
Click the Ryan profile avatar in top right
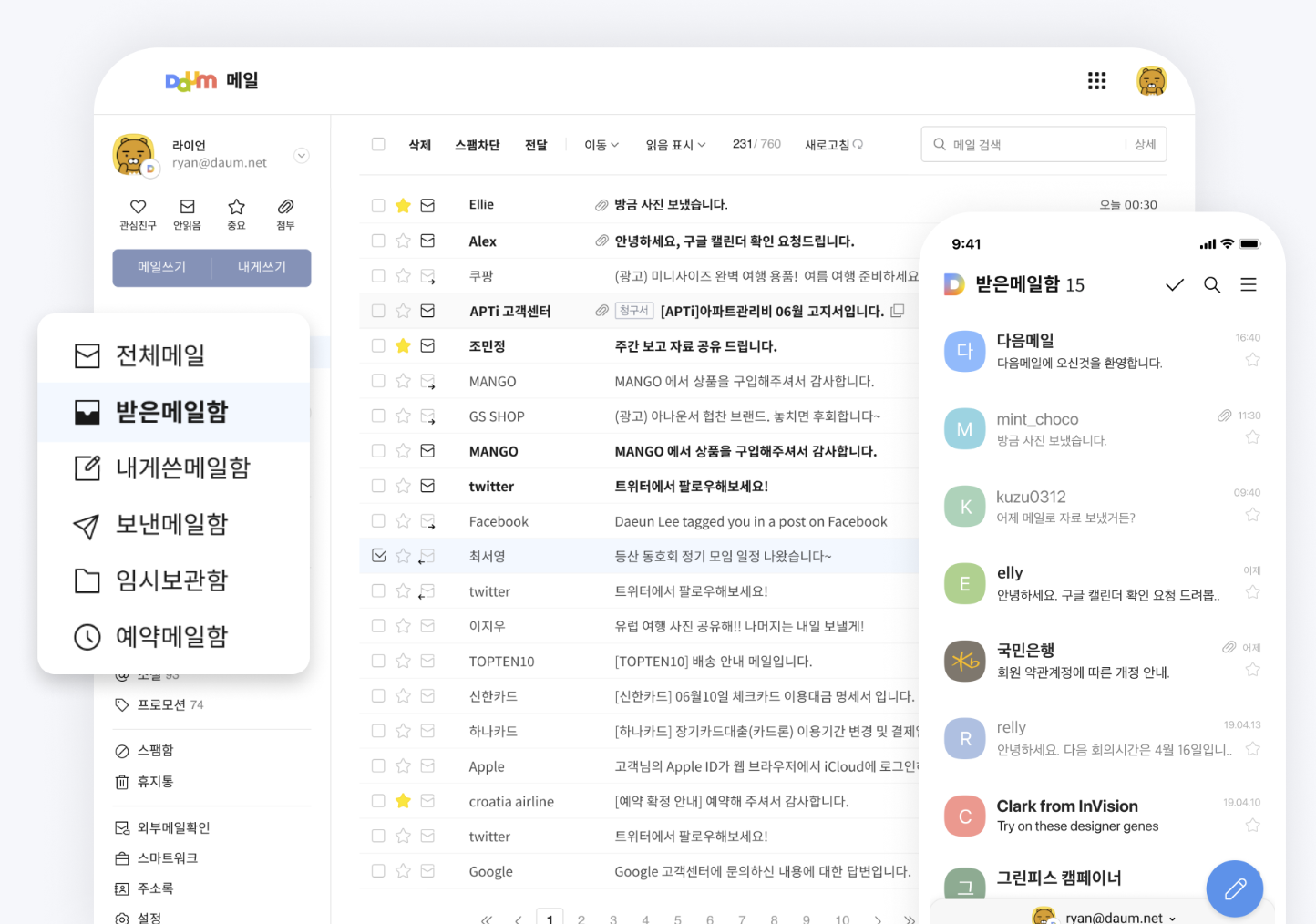pos(1152,81)
